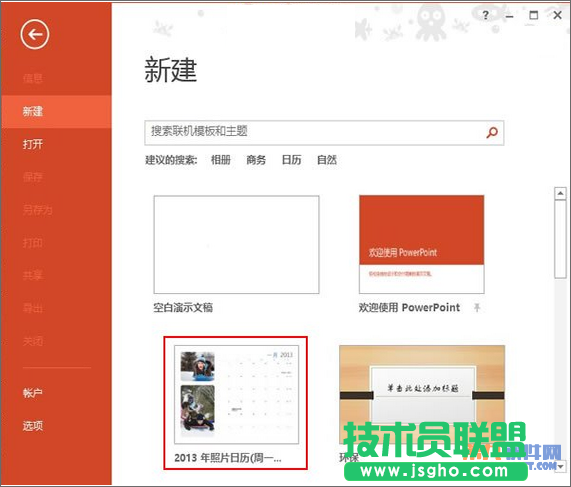Click the 欢迎使用 PowerPoint label text
This screenshot has height=487, width=571.
409,307
